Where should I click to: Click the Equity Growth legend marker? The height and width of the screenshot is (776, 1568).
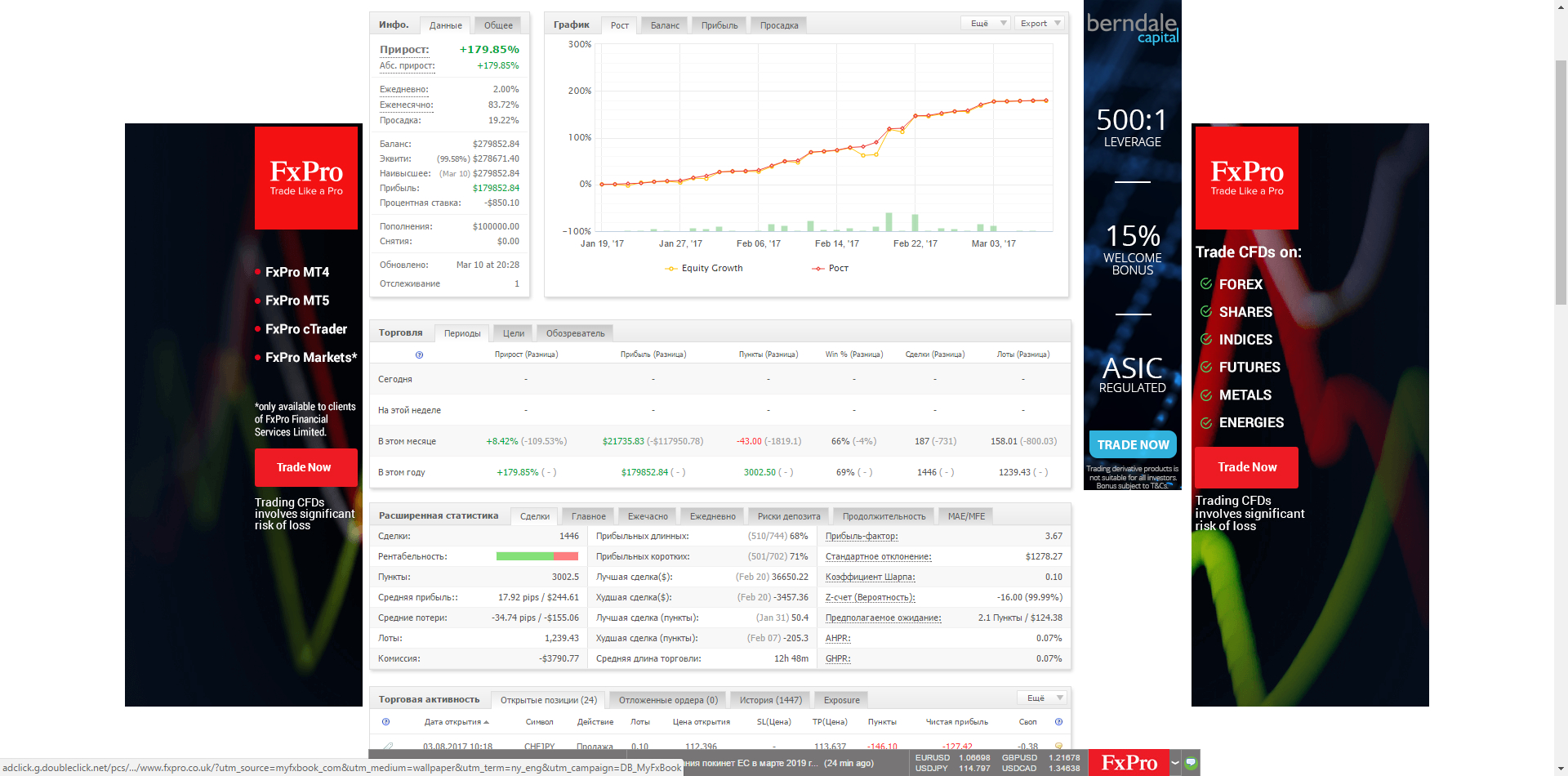671,268
